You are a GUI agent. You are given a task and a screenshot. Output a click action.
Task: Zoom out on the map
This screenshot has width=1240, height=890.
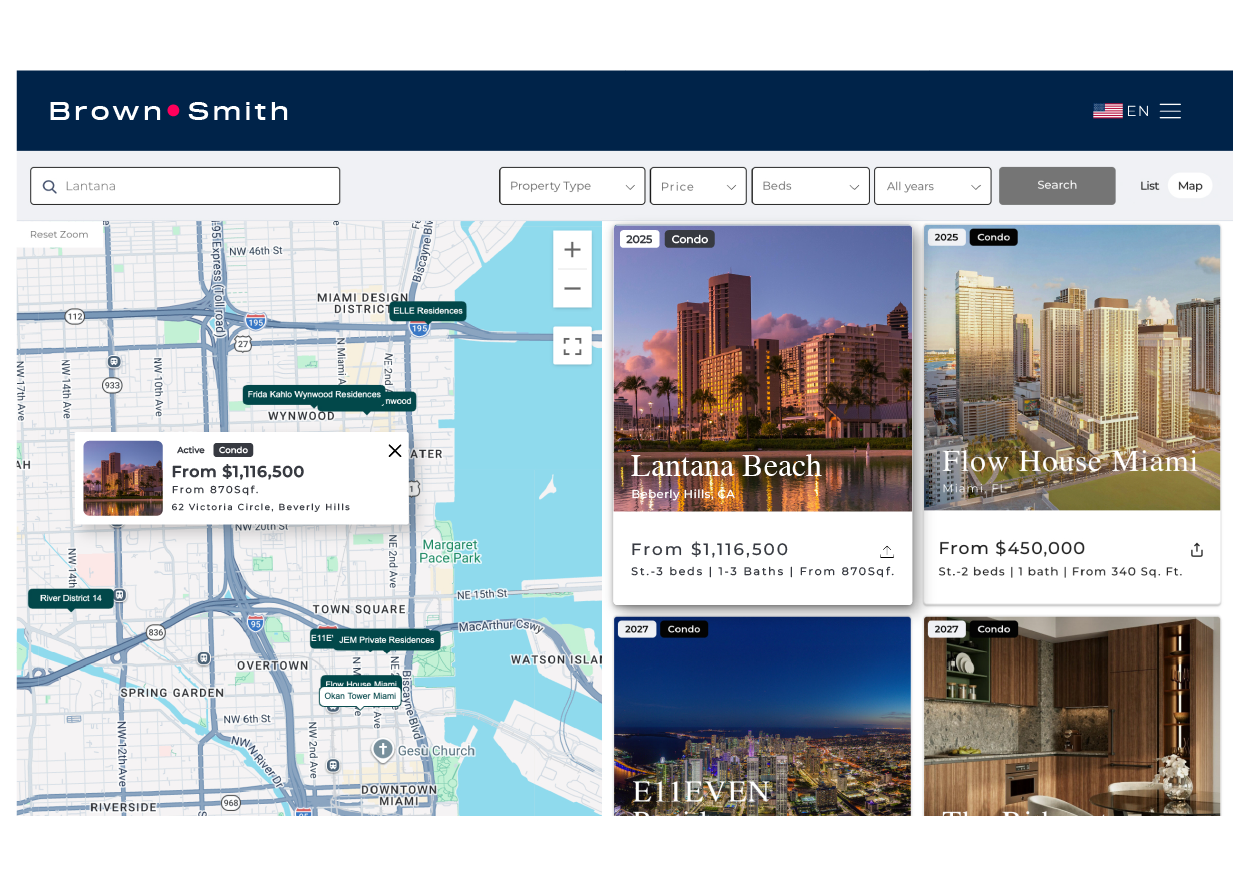[x=572, y=288]
